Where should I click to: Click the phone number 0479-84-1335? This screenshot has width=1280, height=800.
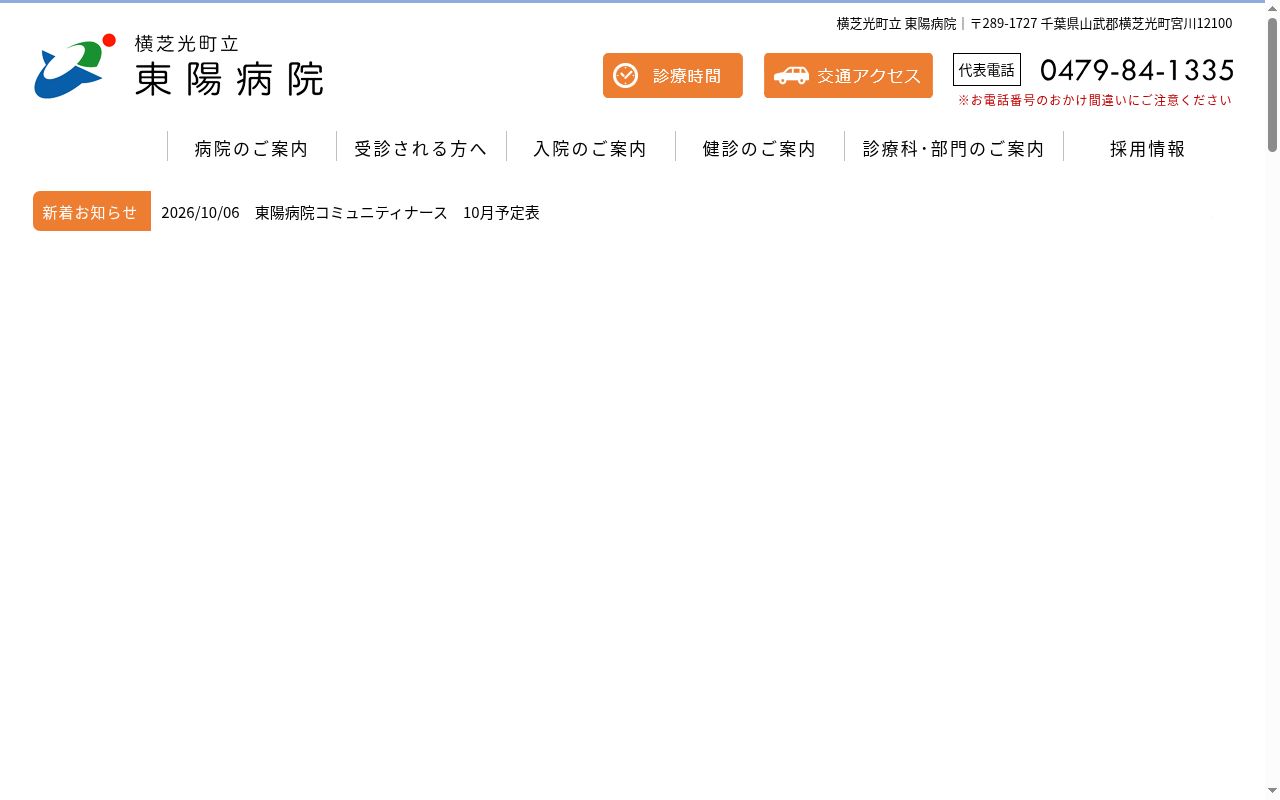point(1137,70)
